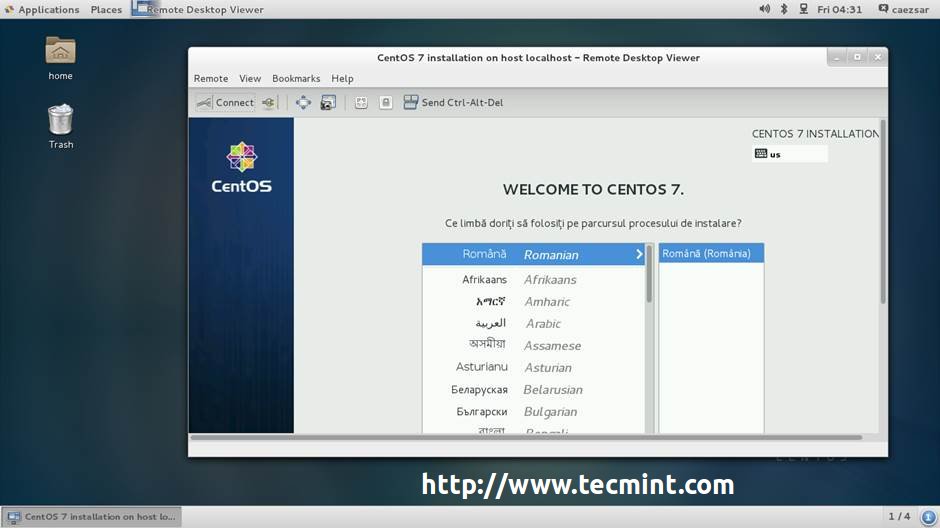Toggle fullscreen with the four-arrow icon
Viewport: 940px width, 528px height.
(303, 102)
